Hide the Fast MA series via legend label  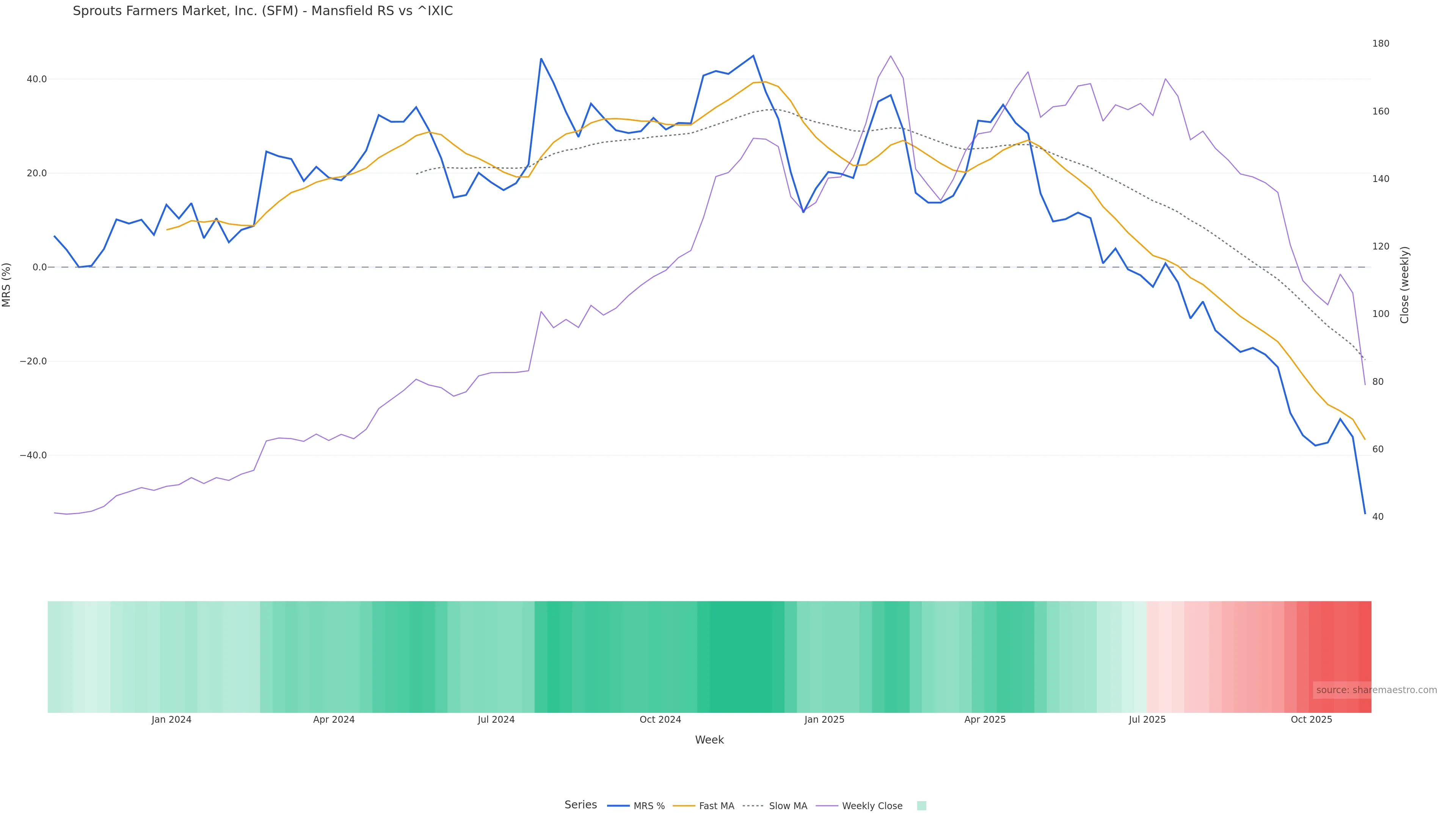coord(716,806)
